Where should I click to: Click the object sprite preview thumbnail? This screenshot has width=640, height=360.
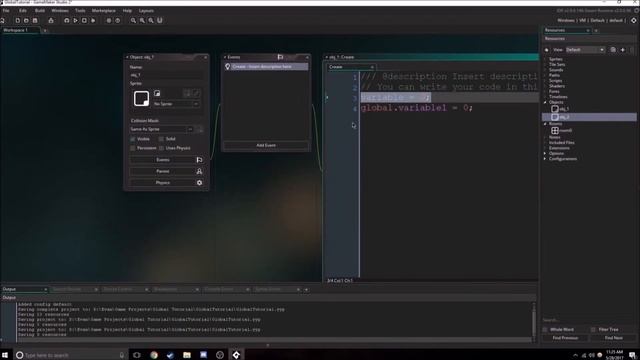tap(141, 99)
